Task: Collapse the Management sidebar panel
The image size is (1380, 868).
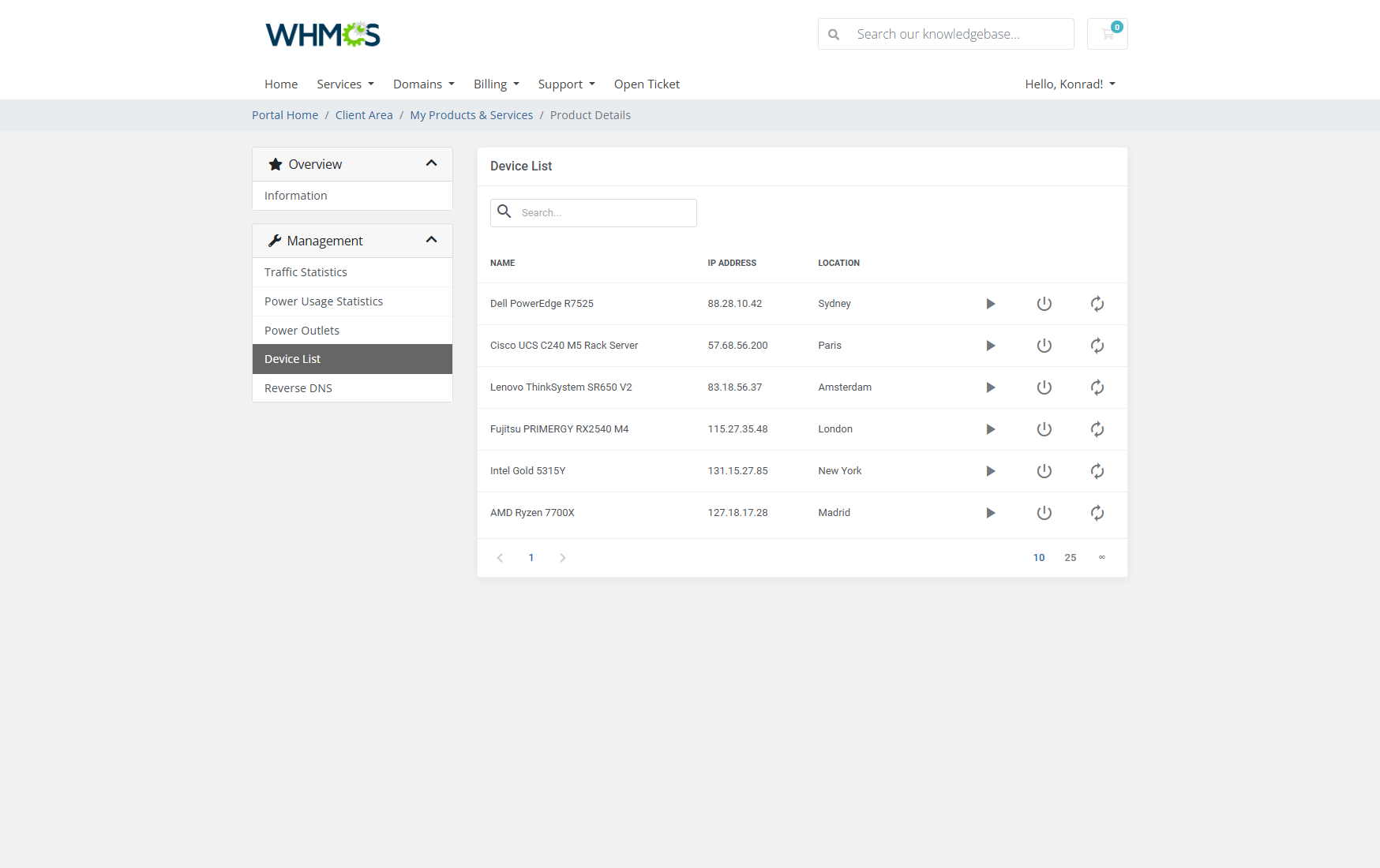Action: click(x=431, y=240)
